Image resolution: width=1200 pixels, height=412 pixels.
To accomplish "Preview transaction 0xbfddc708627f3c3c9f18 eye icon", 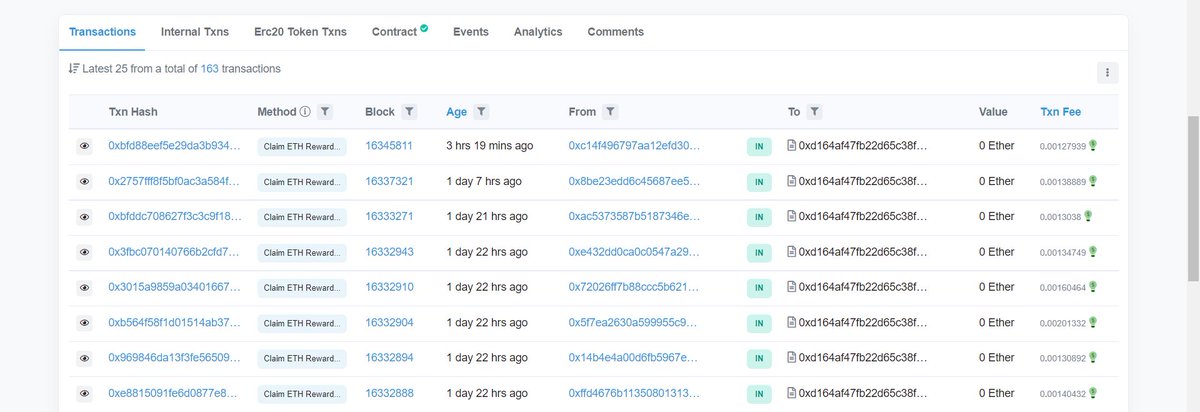I will point(85,217).
